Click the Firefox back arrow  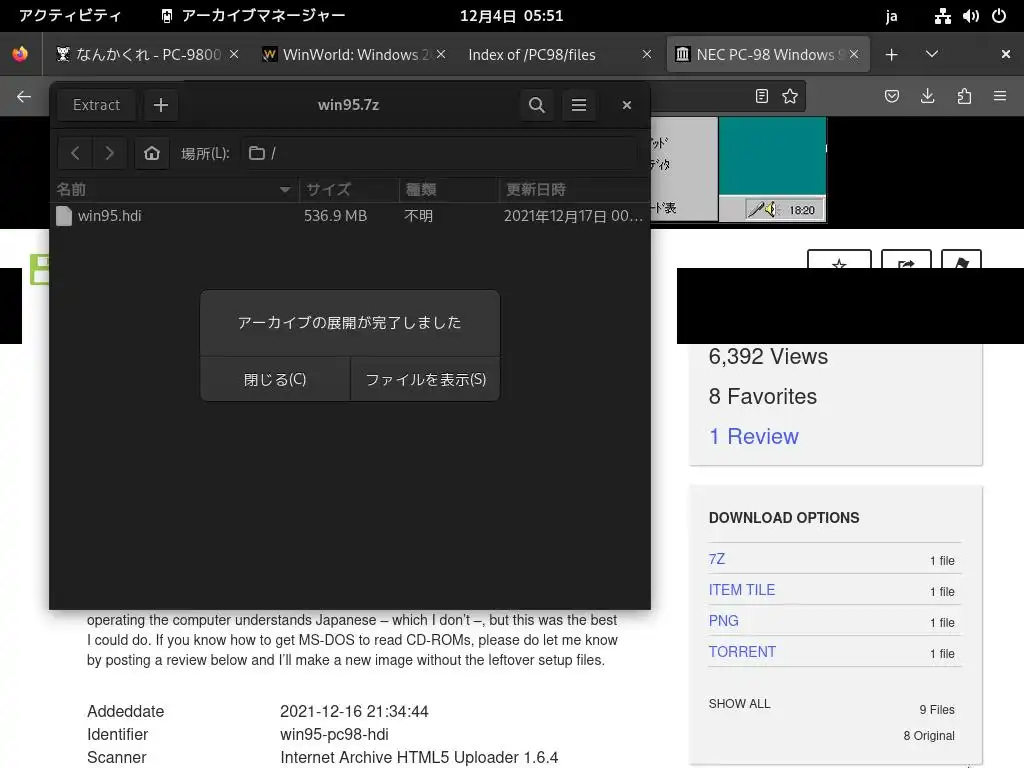coord(24,97)
